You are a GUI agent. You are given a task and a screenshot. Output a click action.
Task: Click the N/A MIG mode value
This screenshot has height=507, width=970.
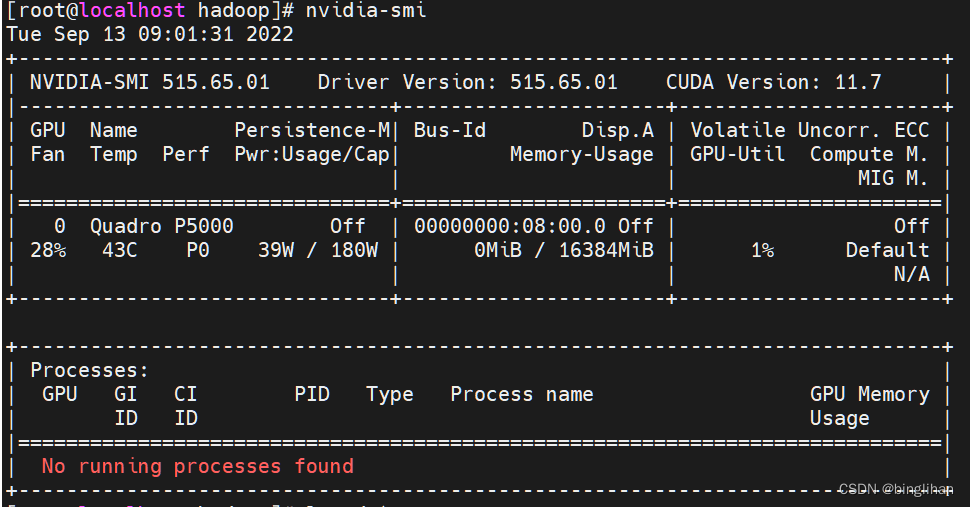pyautogui.click(x=911, y=275)
